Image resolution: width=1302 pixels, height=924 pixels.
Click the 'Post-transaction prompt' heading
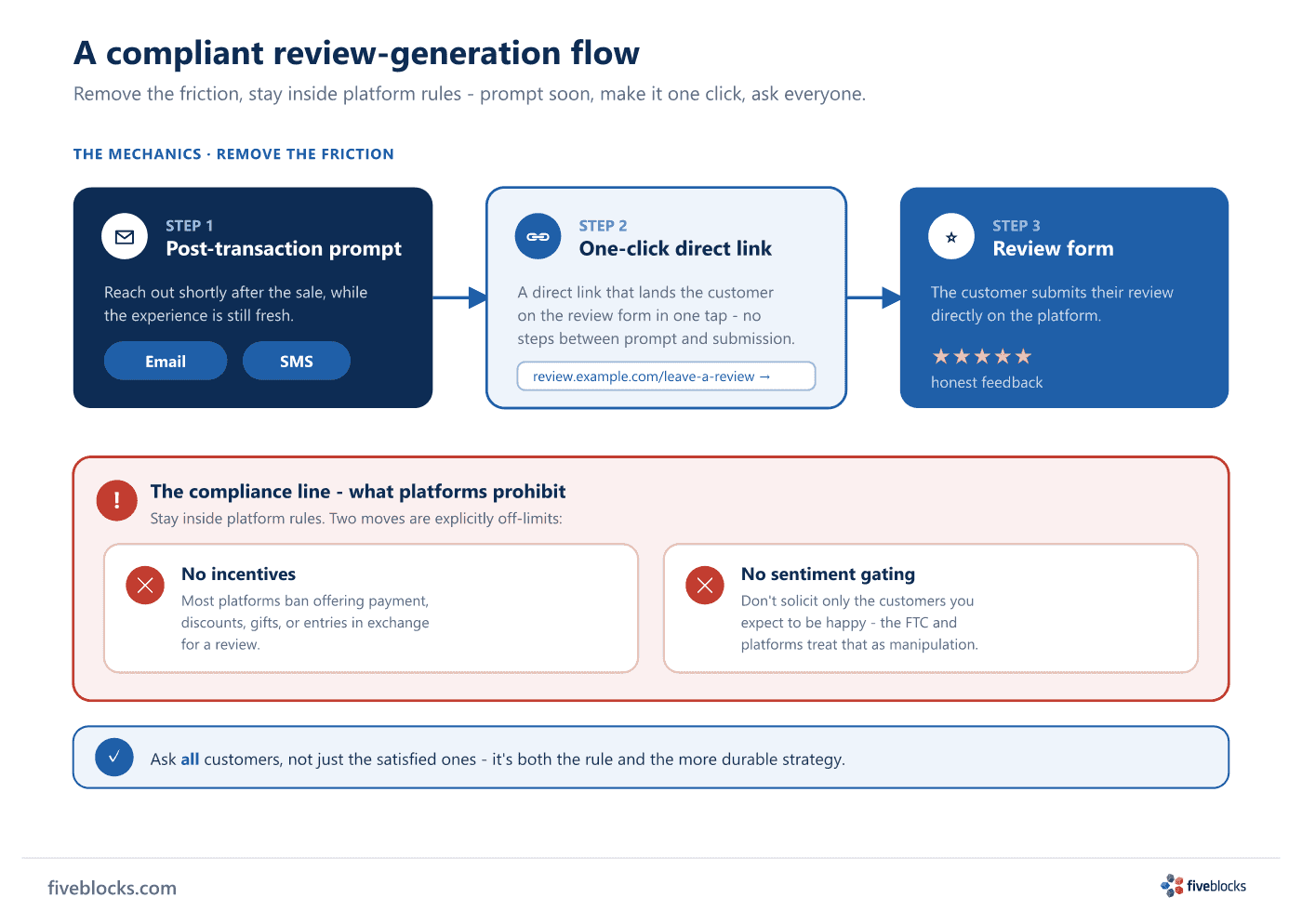(x=284, y=248)
